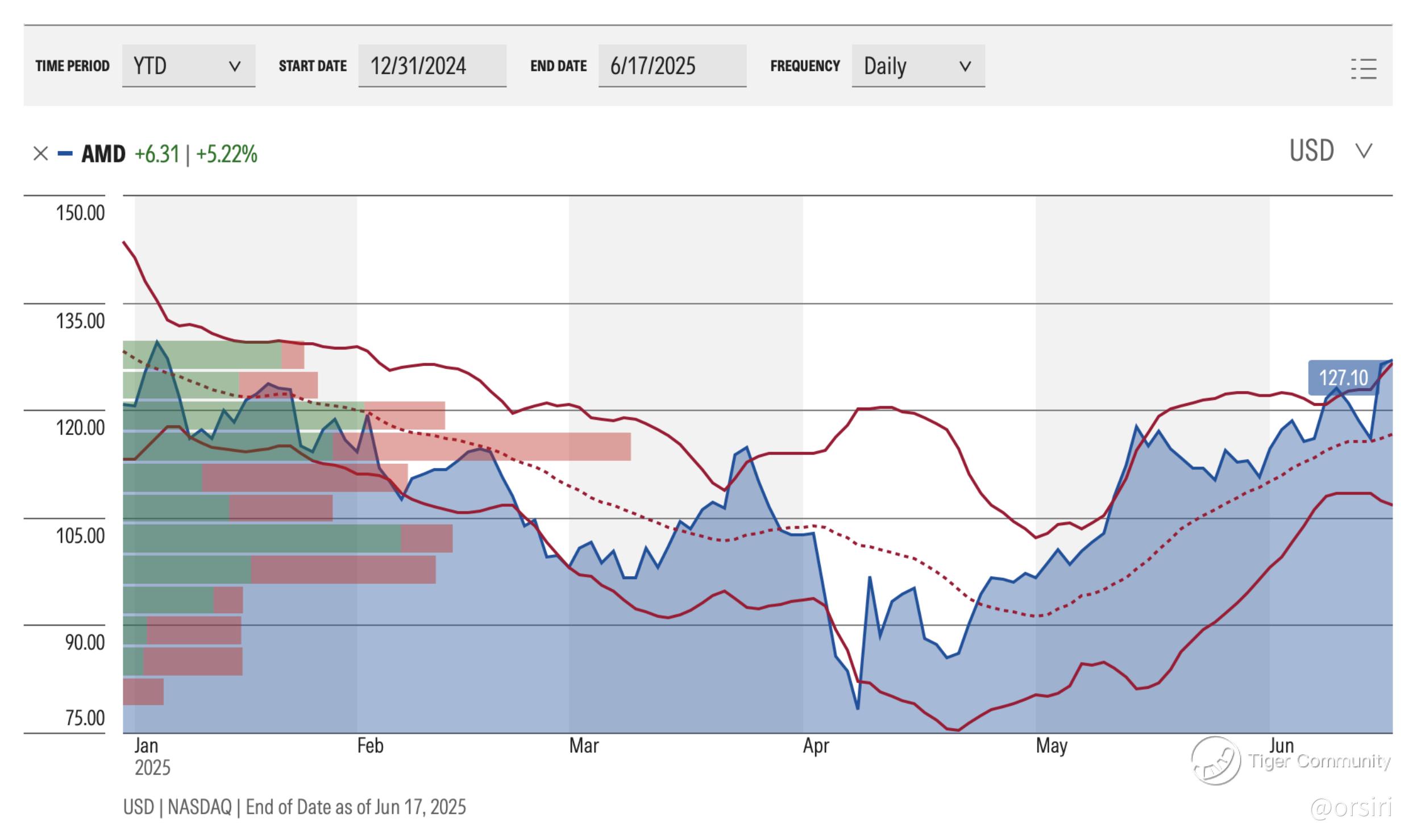Open the Time Period YTD dropdown
The width and height of the screenshot is (1421, 840).
(188, 66)
